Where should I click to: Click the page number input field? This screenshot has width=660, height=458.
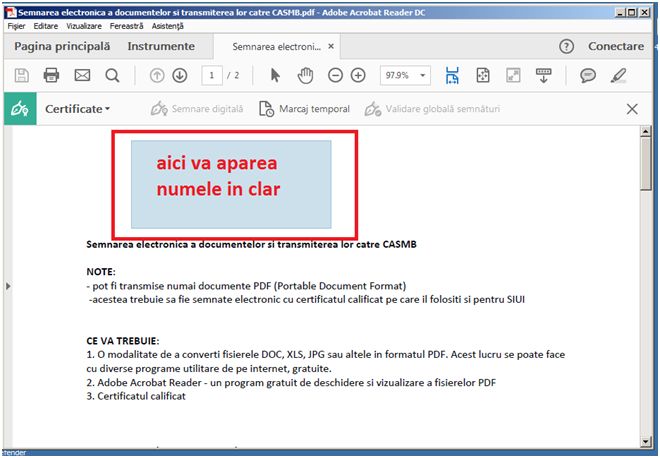pos(212,75)
